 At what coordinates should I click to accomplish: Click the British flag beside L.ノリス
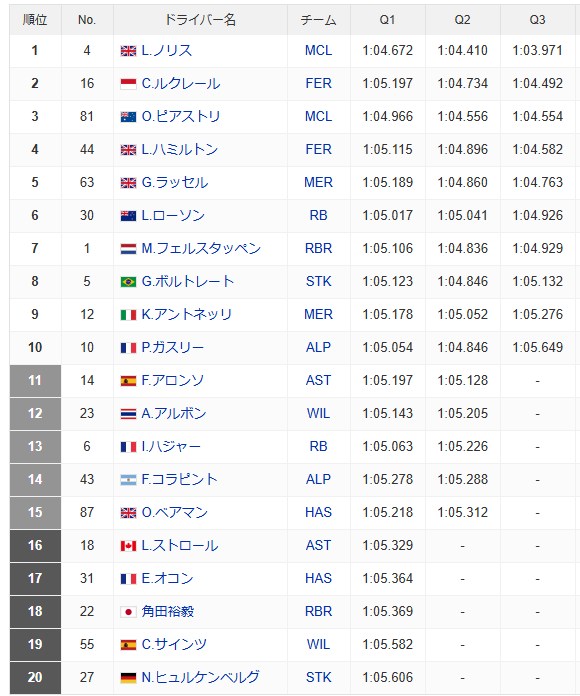tap(128, 51)
